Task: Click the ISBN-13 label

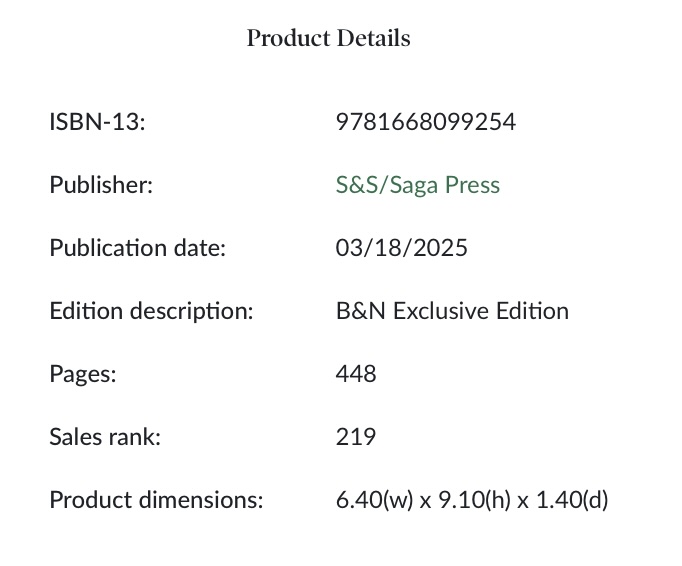Action: point(97,122)
